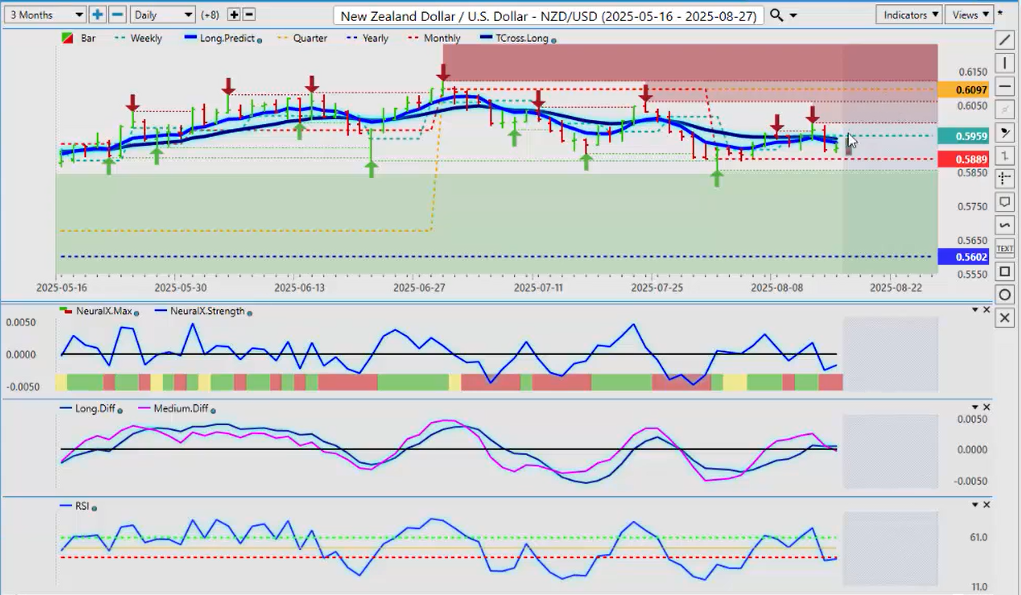Open the Daily interval dropdown

(x=163, y=15)
